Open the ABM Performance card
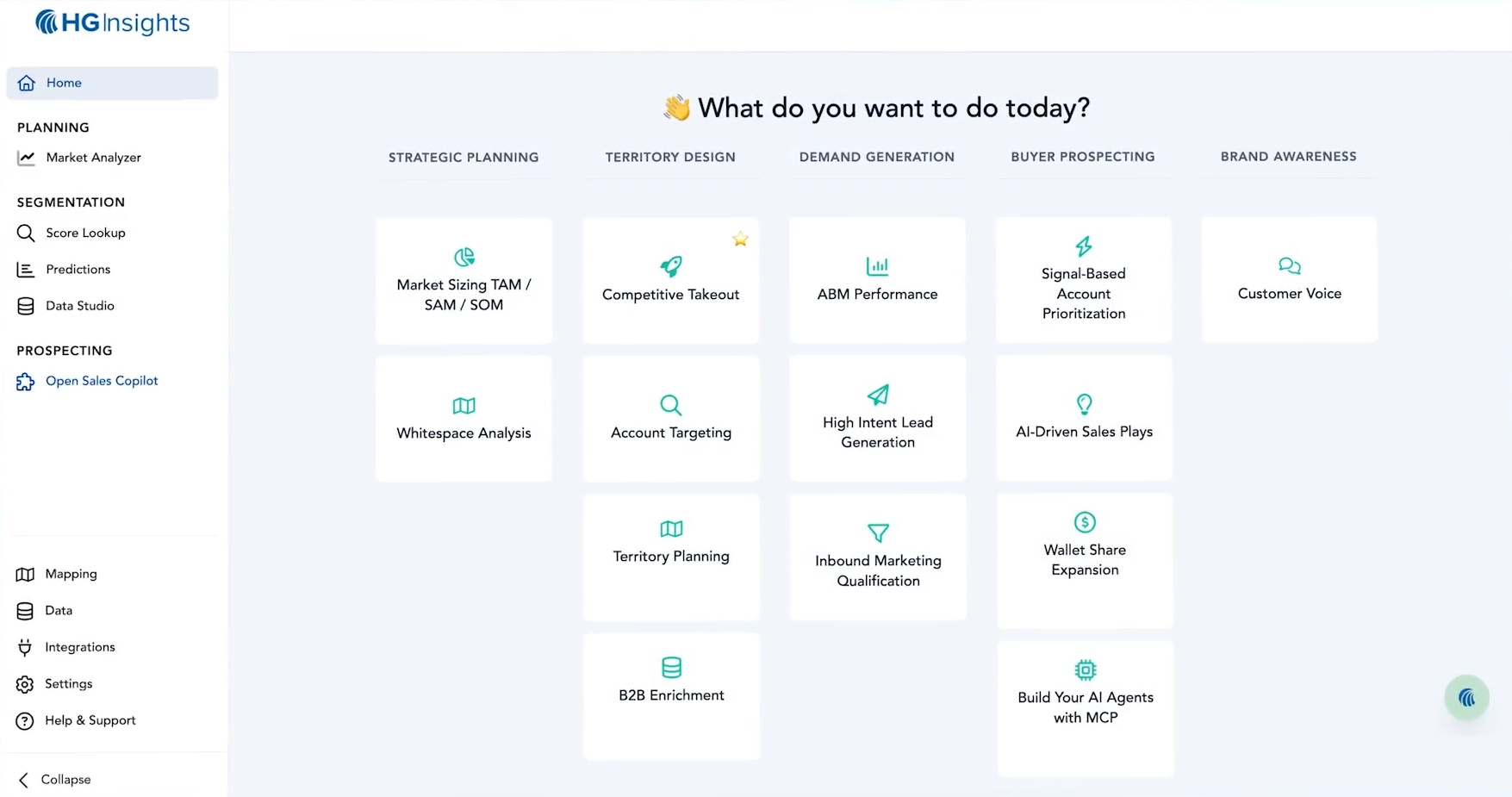Viewport: 1512px width, 797px height. tap(877, 280)
